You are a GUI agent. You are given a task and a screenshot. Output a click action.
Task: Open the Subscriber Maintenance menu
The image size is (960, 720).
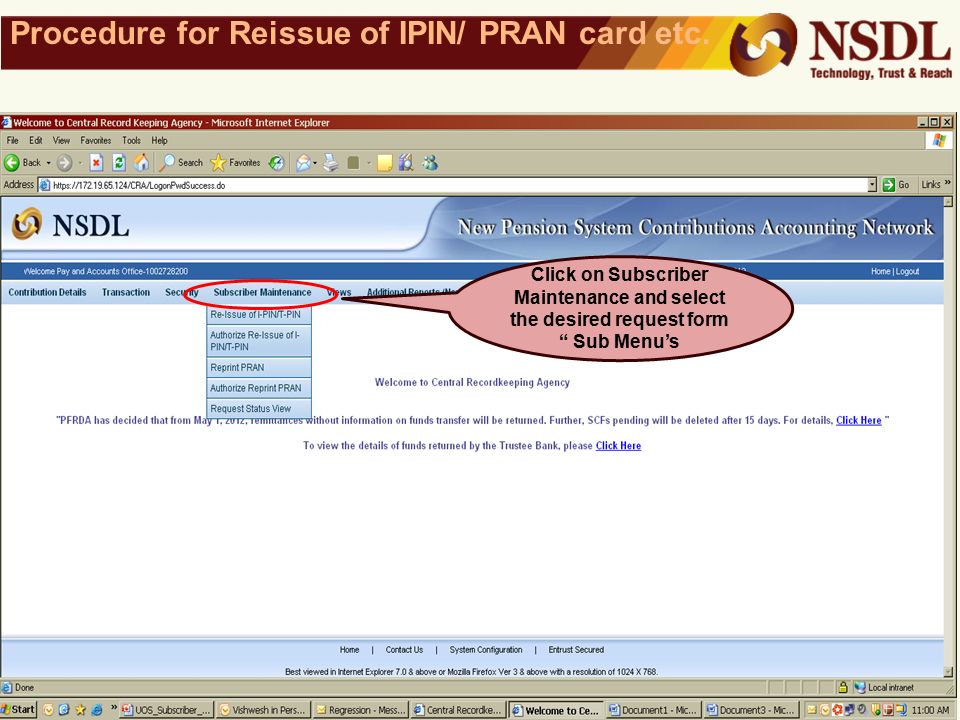click(x=262, y=292)
